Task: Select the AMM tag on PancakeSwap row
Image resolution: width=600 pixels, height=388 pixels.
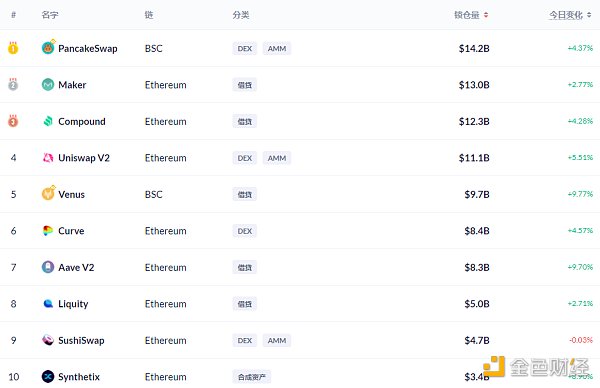Action: tap(277, 49)
